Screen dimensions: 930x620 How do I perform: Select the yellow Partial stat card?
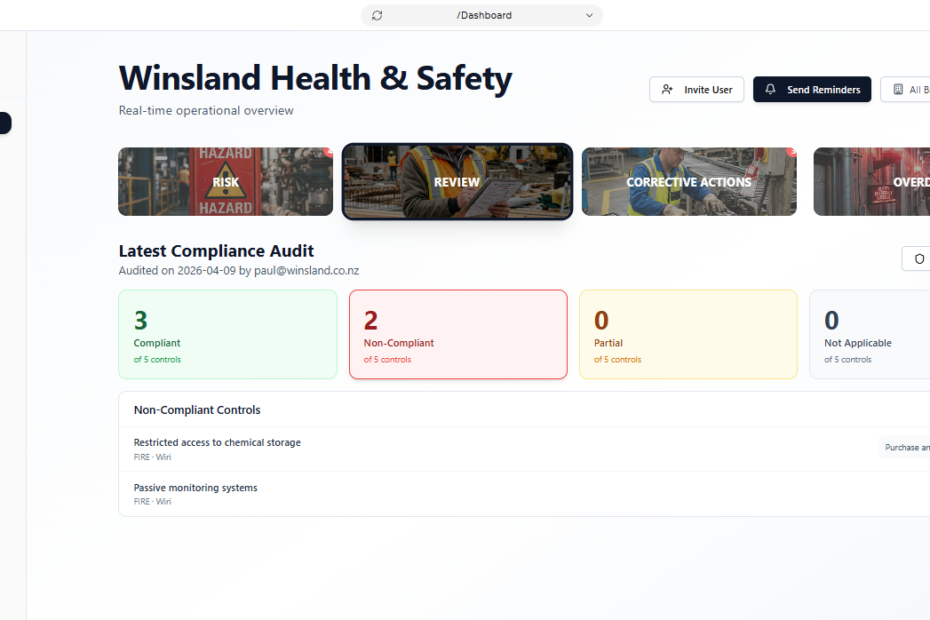coord(688,334)
